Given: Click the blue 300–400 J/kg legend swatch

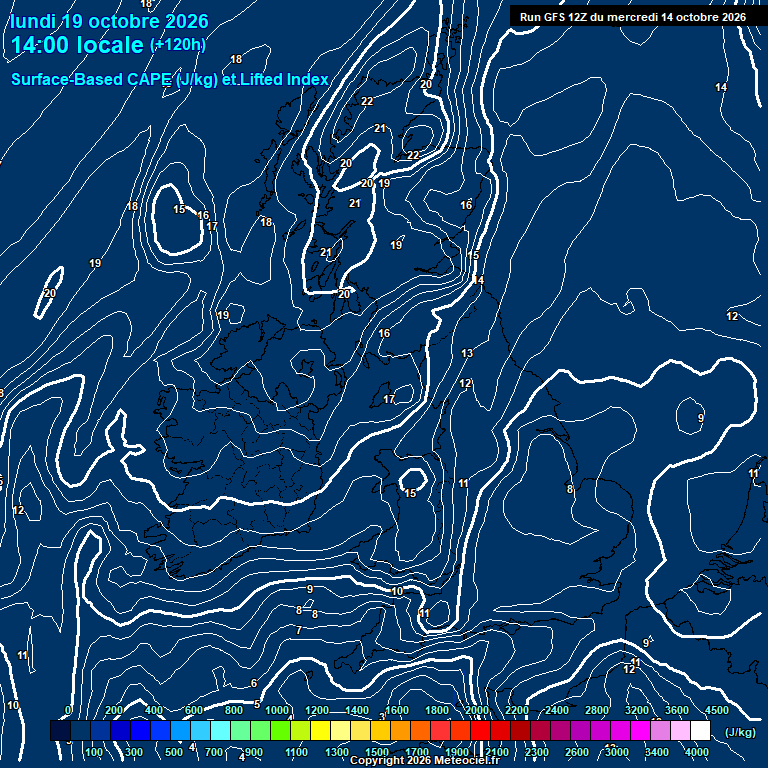Looking at the screenshot, I should [140, 730].
